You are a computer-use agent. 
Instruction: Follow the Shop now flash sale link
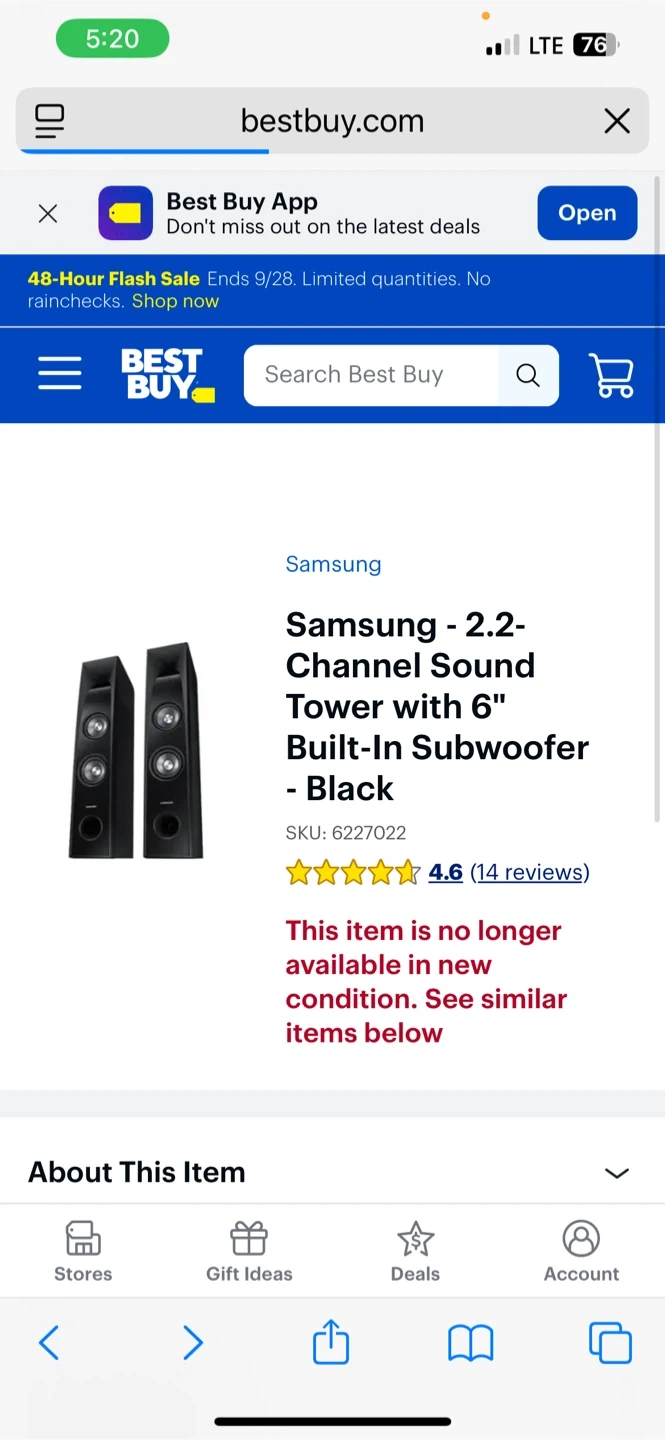tap(175, 301)
